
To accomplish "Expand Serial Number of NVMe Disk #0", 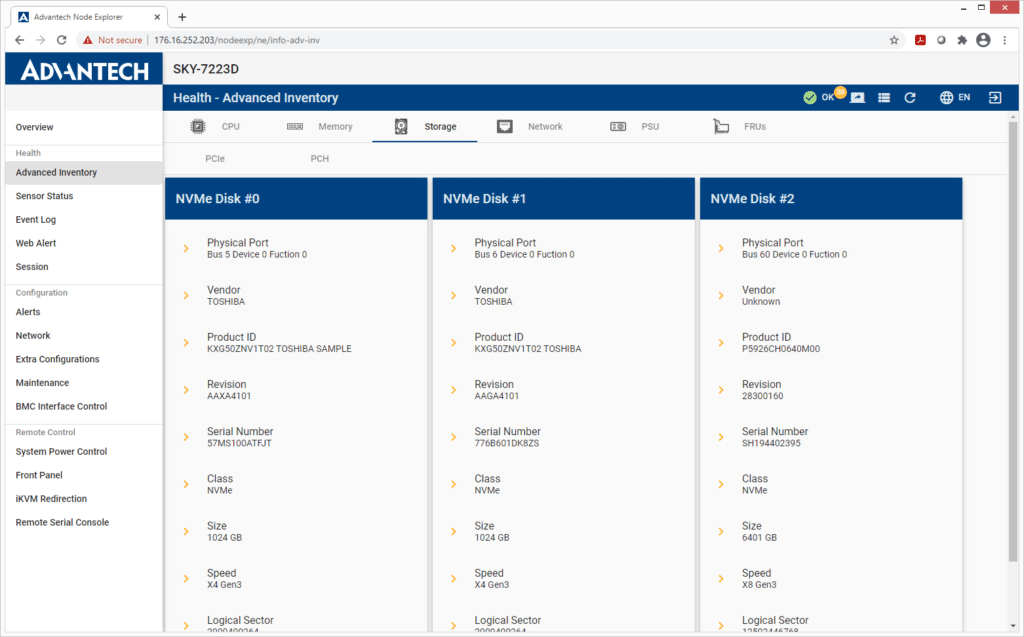I will [x=186, y=437].
